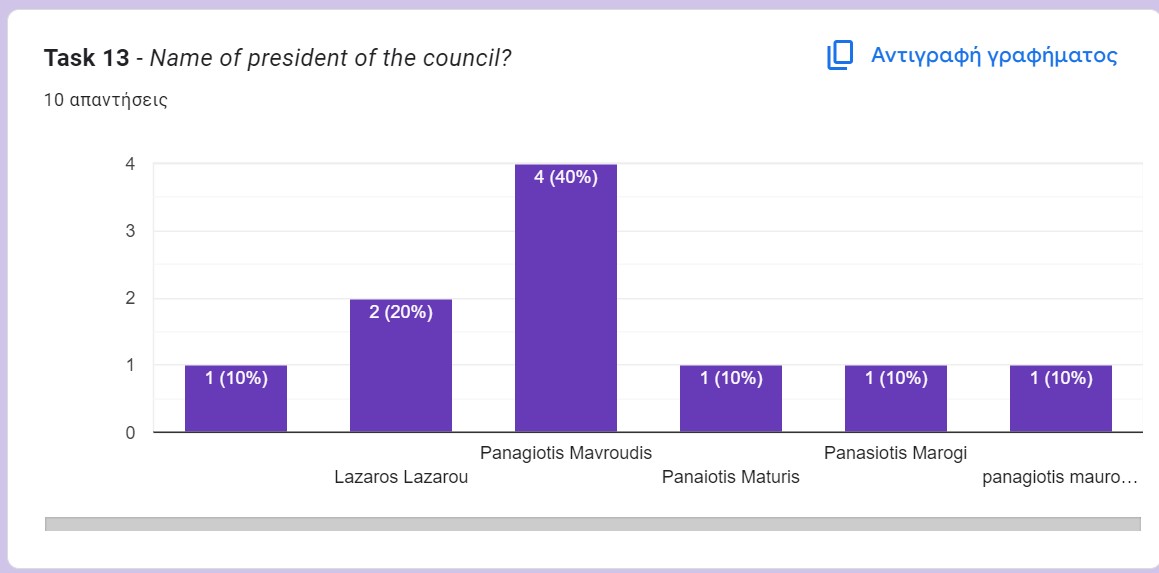Click the y-axis value 4 label
The image size is (1159, 573).
point(130,164)
